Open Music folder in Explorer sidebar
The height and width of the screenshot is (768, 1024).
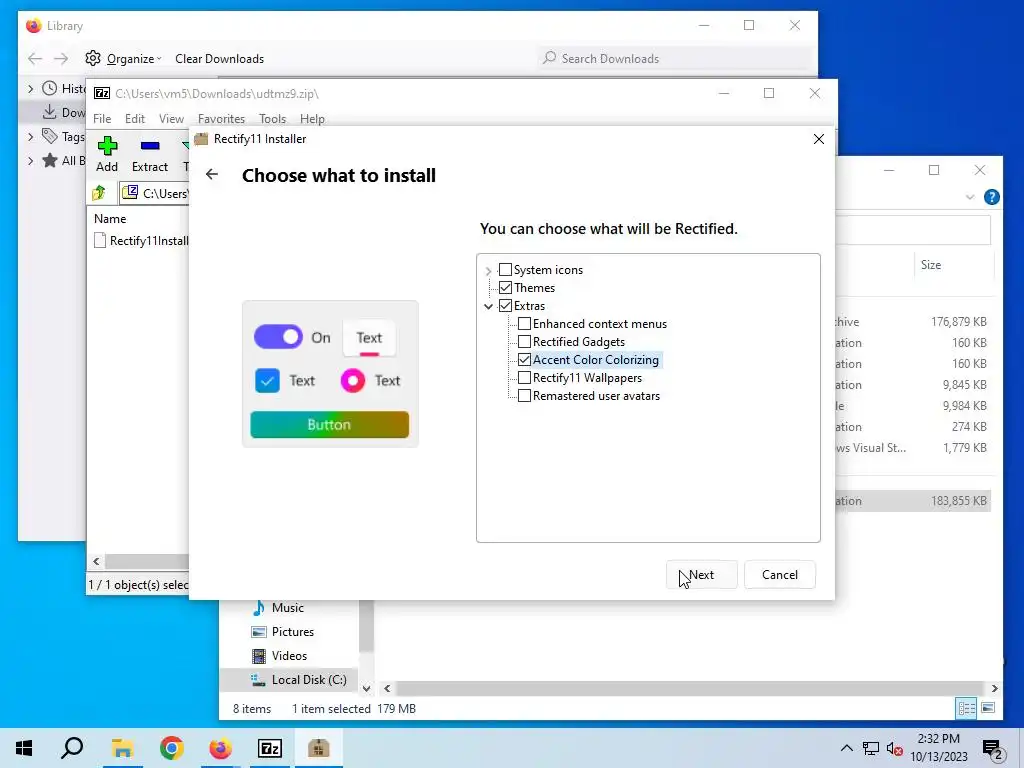[287, 608]
